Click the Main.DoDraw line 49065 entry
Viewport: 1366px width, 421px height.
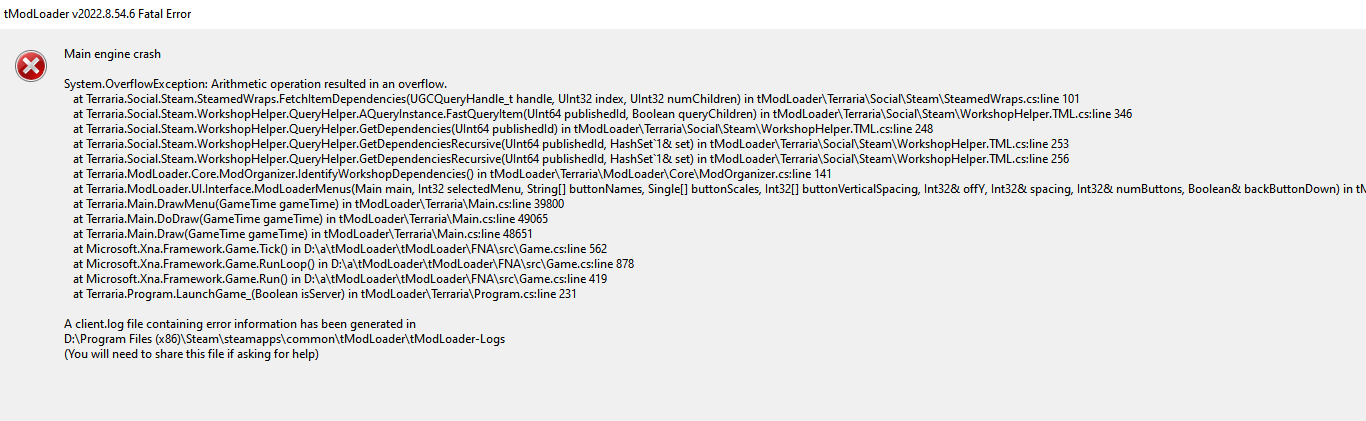(310, 219)
